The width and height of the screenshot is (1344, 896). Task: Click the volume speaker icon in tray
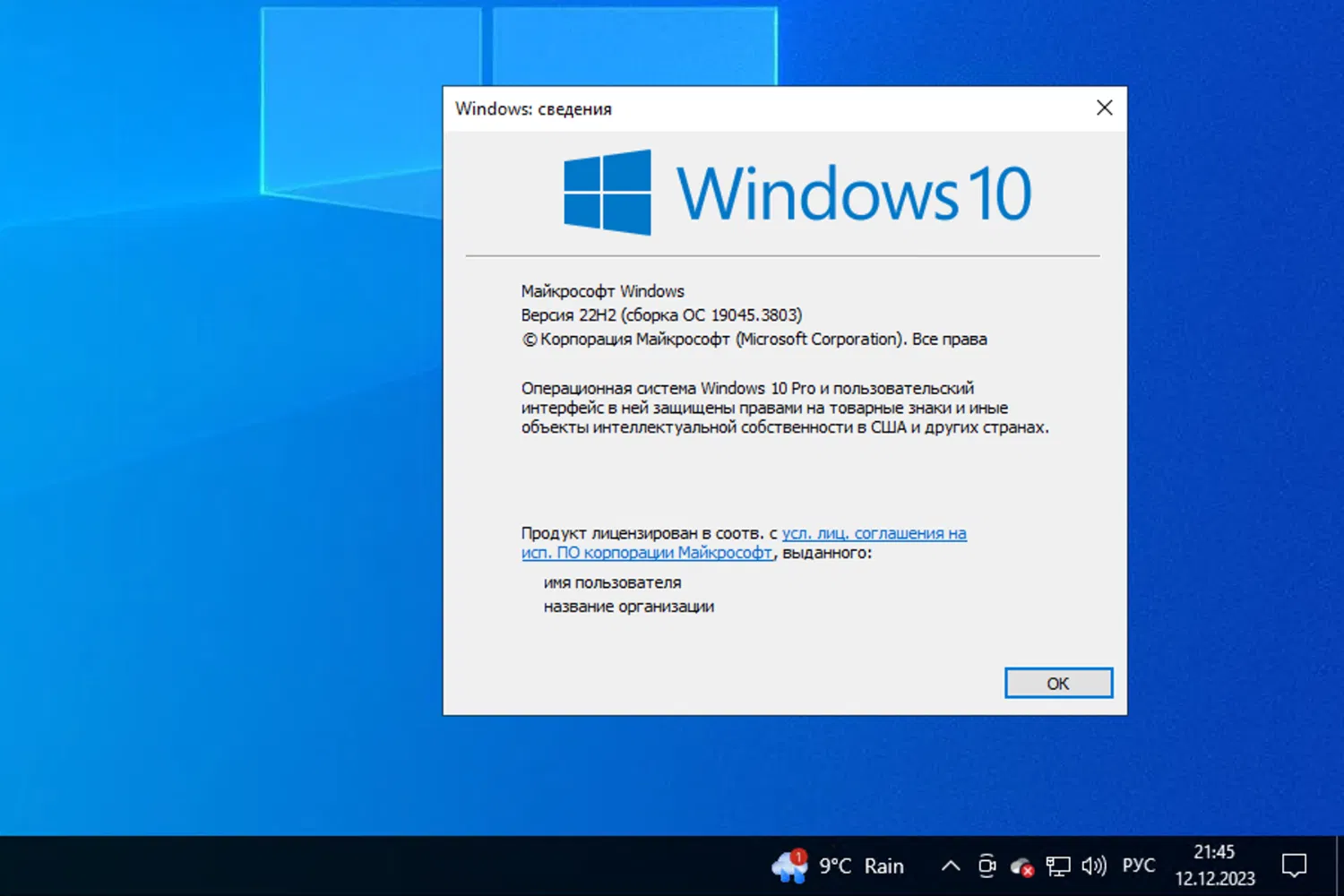[x=1093, y=866]
